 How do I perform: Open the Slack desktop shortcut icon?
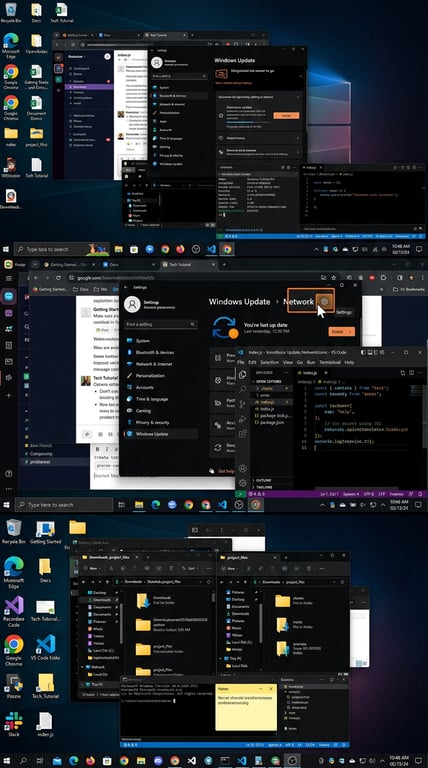(13, 721)
